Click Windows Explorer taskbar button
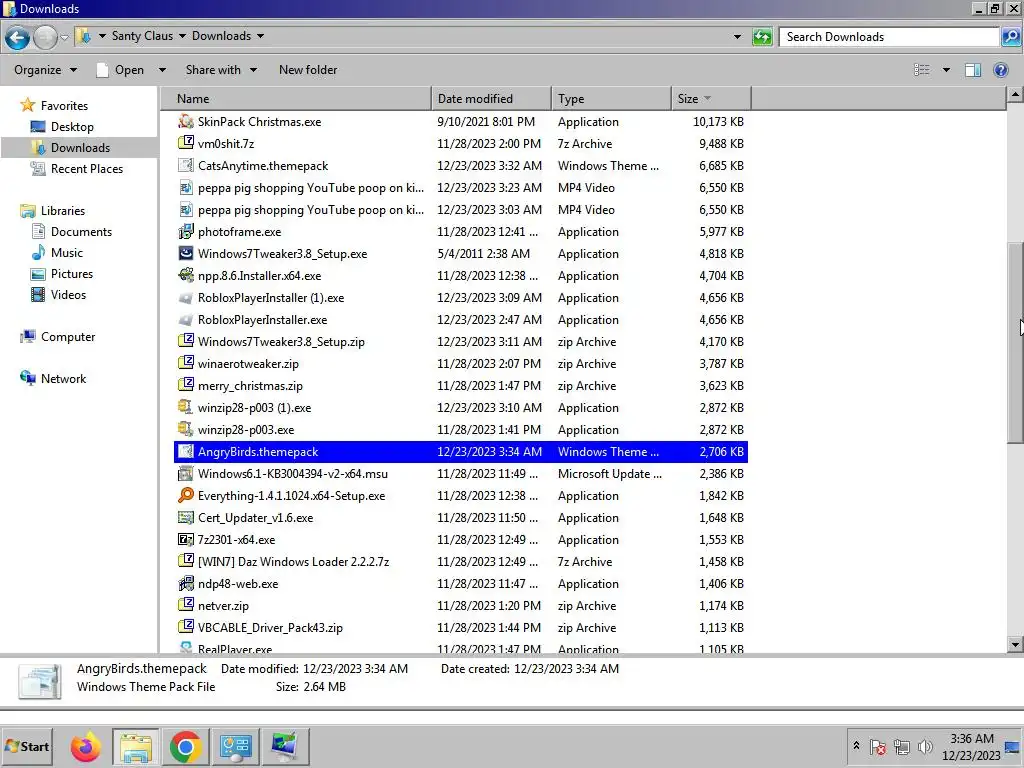 tap(136, 746)
